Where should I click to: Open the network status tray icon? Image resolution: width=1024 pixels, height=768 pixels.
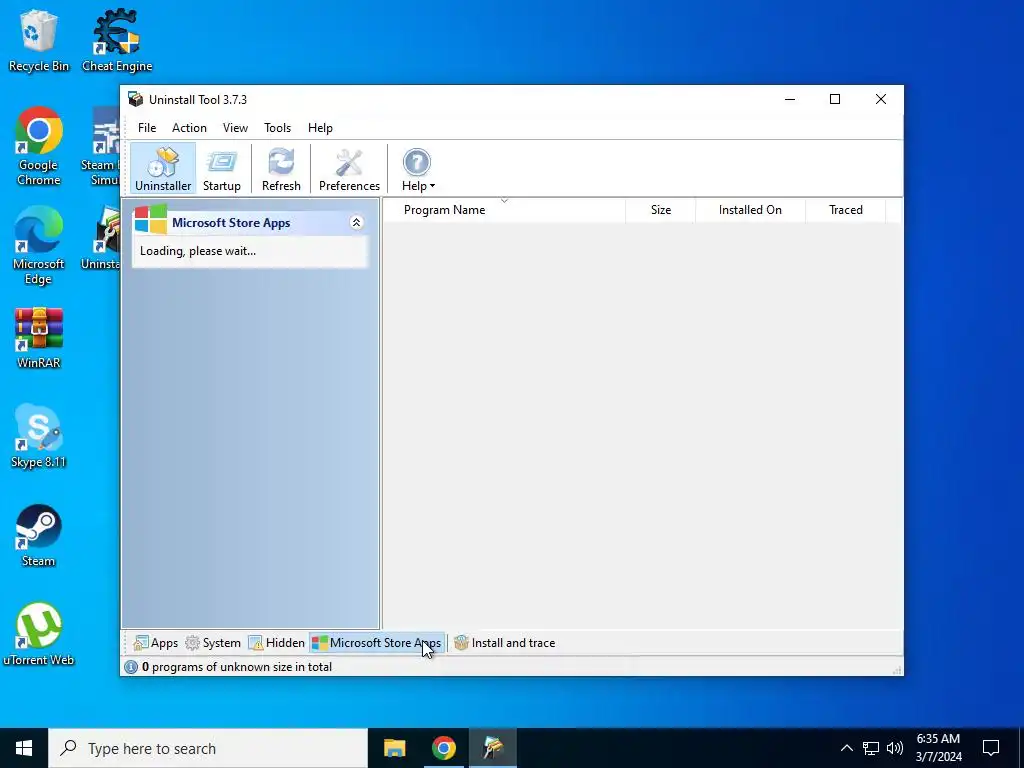(x=871, y=748)
